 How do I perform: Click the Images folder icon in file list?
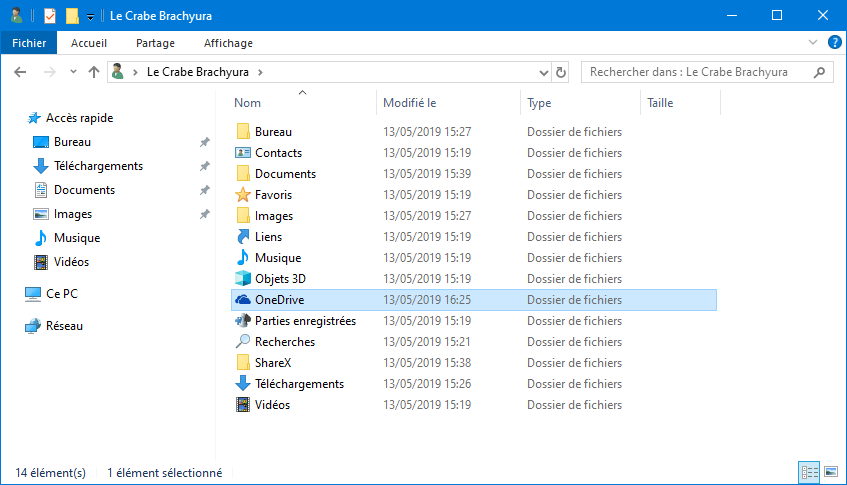click(243, 216)
